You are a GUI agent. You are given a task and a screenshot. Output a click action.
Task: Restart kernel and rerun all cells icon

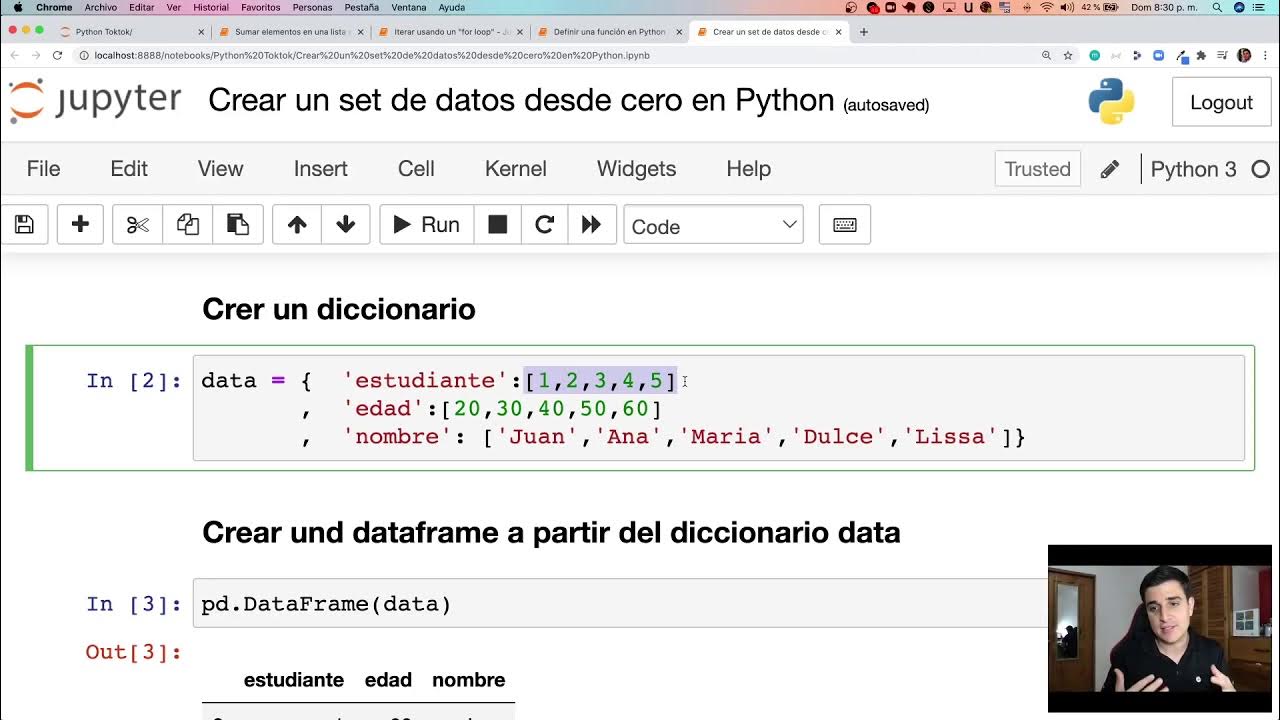click(x=591, y=225)
